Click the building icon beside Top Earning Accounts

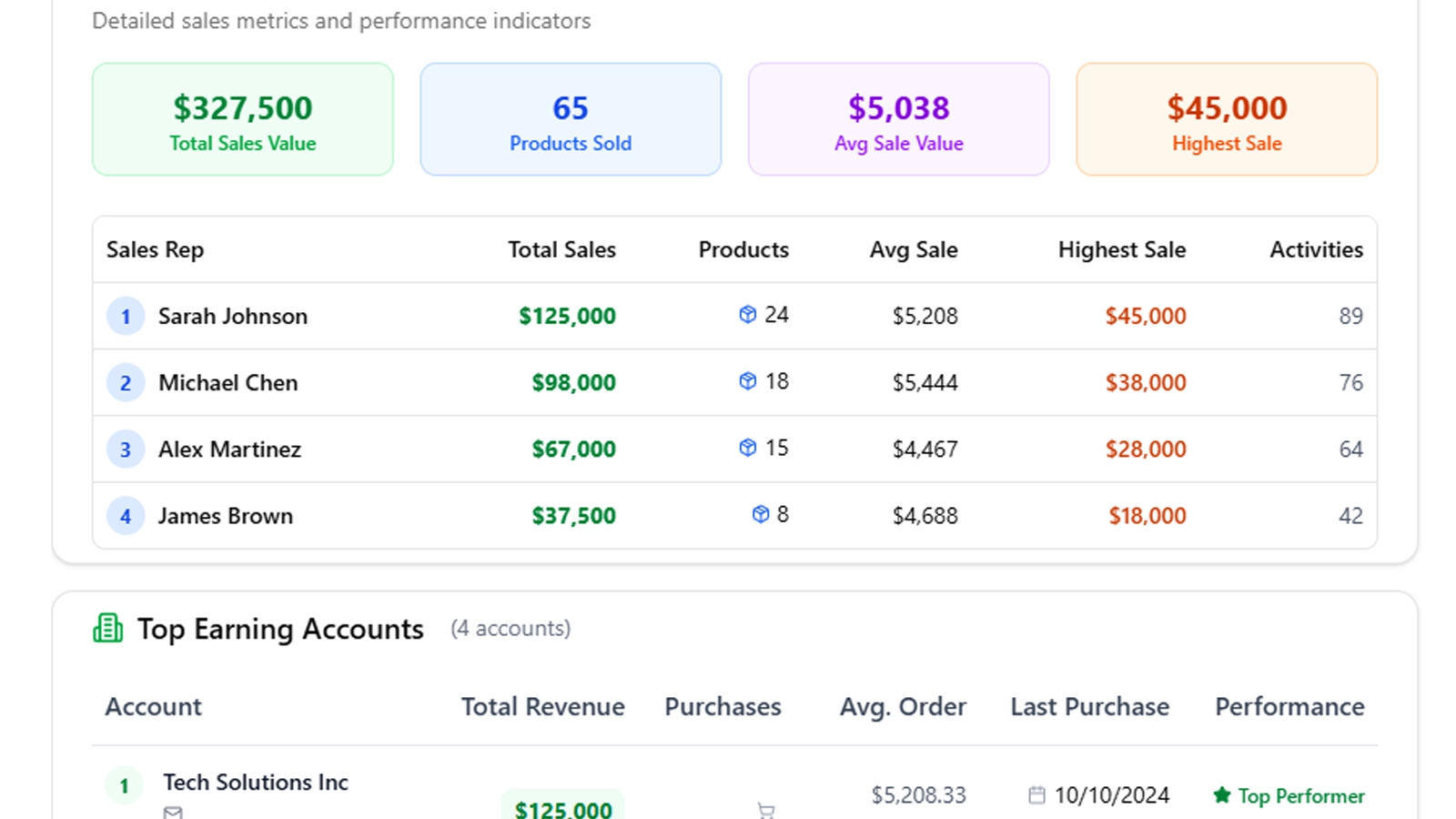pyautogui.click(x=108, y=628)
